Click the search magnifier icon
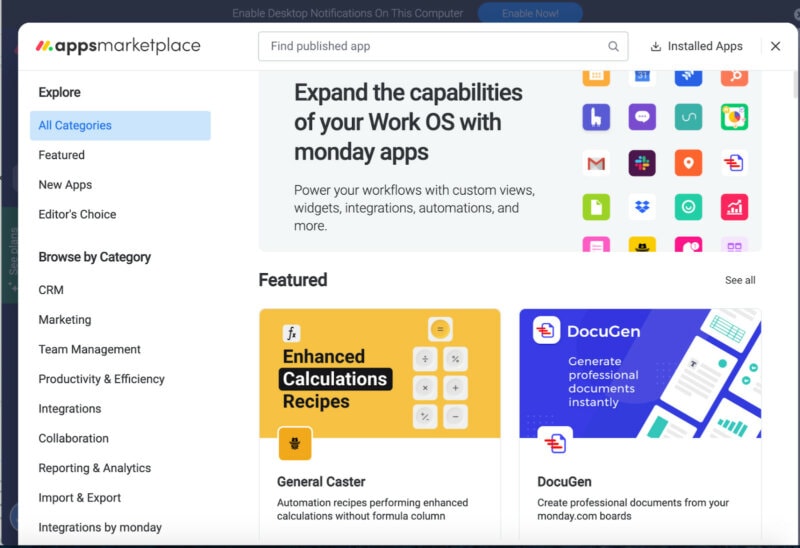The width and height of the screenshot is (800, 548). point(613,46)
